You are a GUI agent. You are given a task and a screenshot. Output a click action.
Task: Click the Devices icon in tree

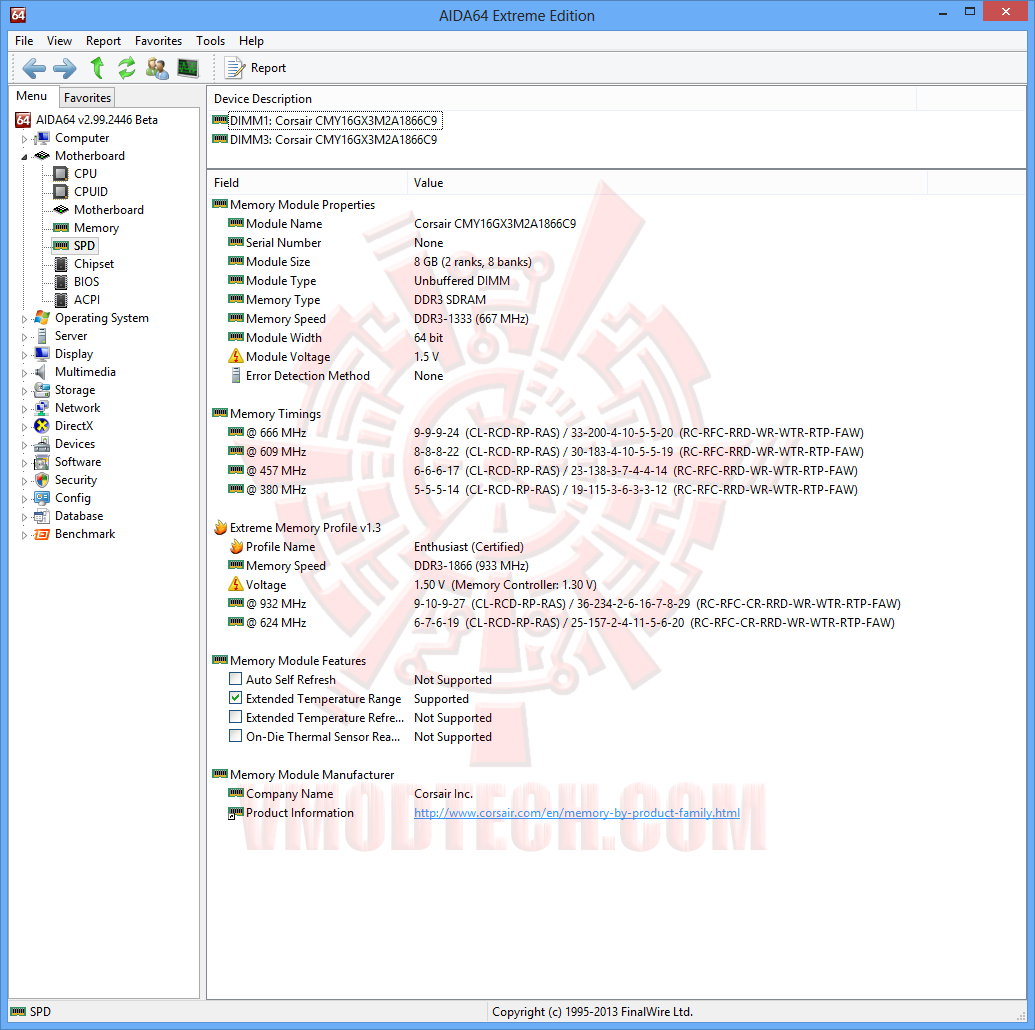(x=42, y=444)
